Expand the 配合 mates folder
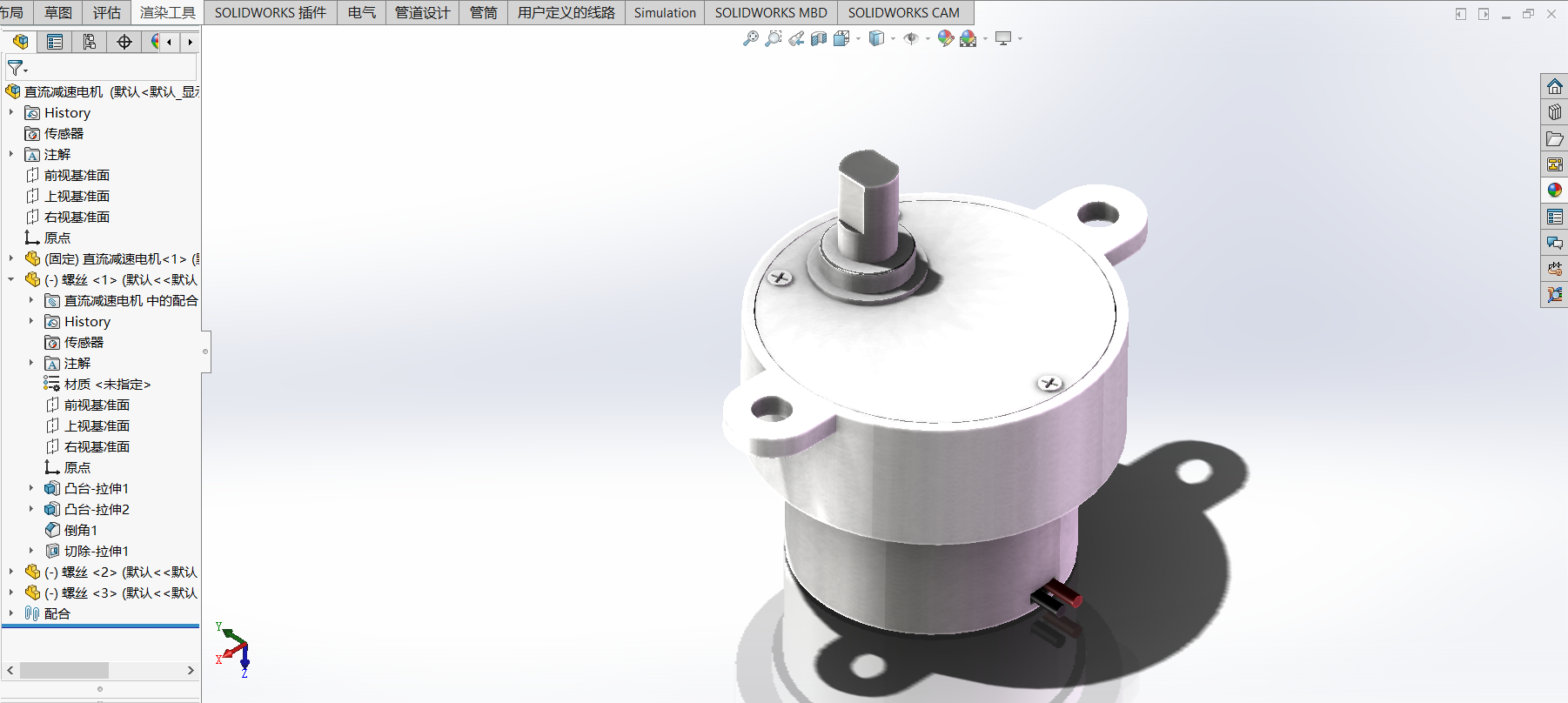 (x=11, y=613)
